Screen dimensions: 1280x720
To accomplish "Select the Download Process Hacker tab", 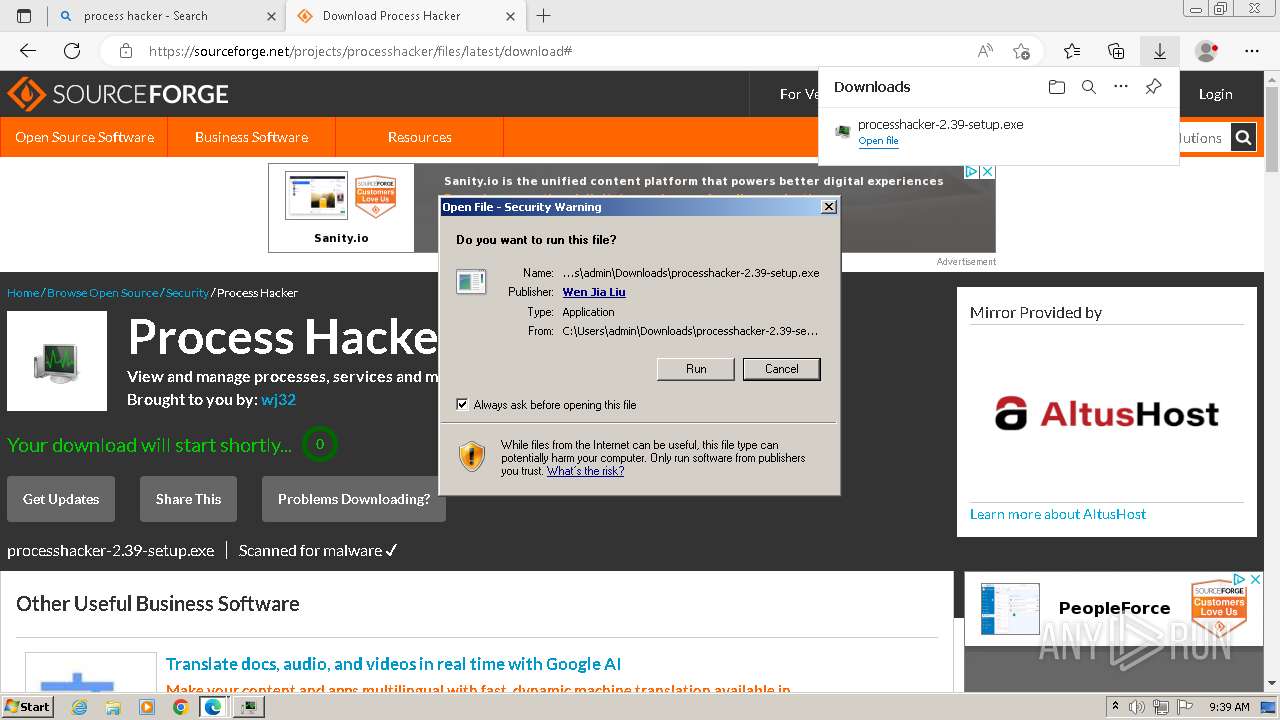I will [406, 16].
